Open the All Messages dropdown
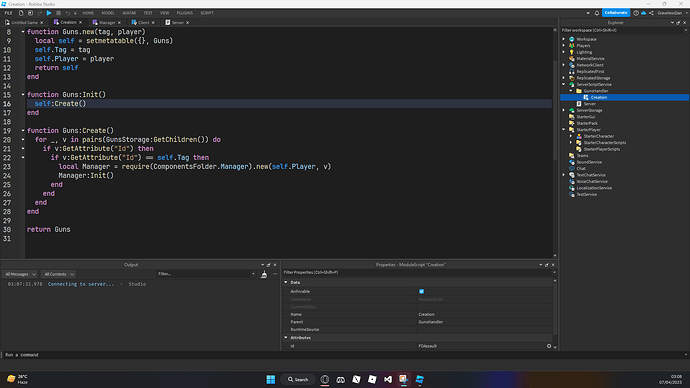Image resolution: width=690 pixels, height=388 pixels. click(x=20, y=274)
